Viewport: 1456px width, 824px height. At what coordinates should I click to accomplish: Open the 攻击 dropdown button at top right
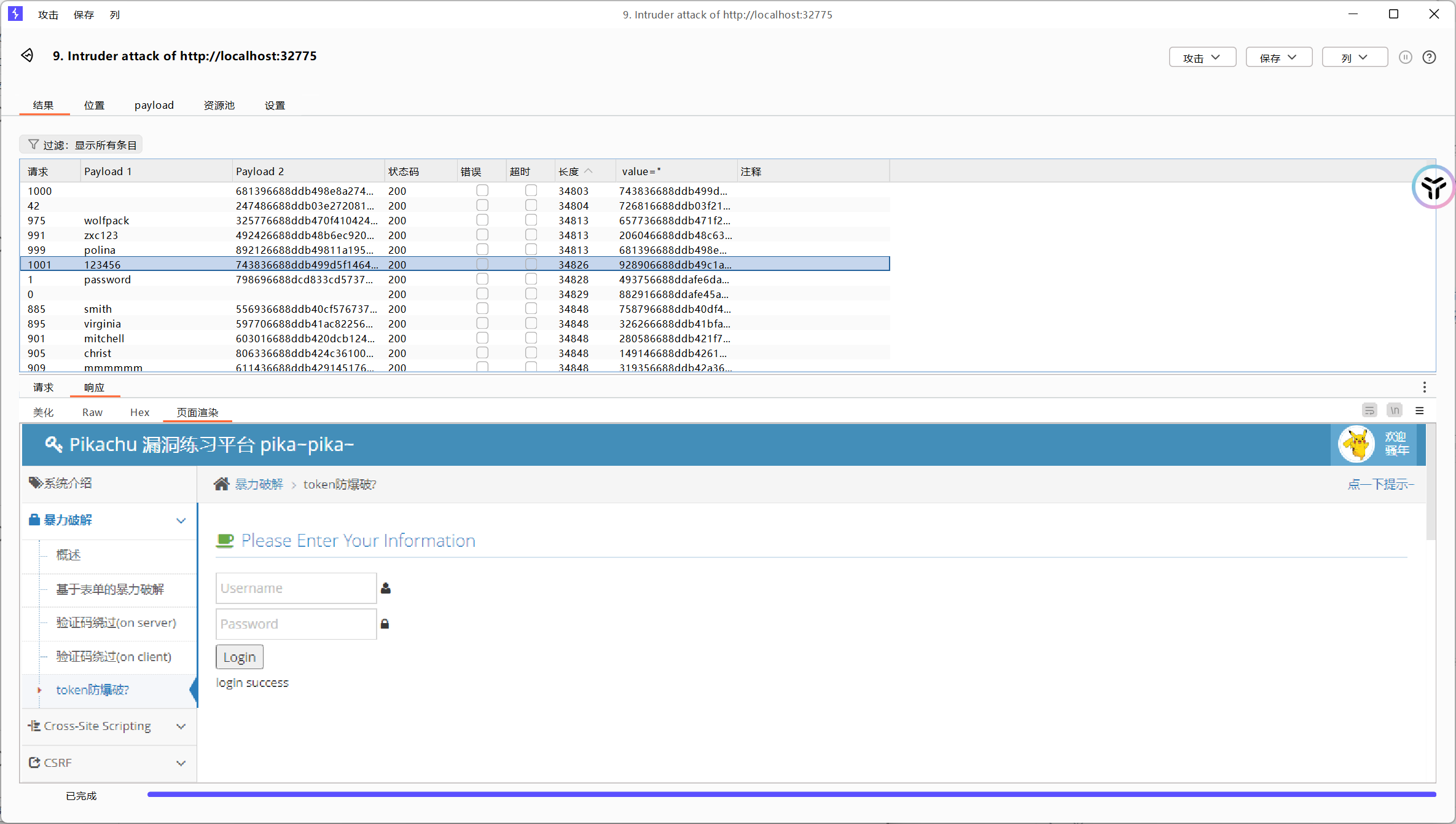(1202, 57)
